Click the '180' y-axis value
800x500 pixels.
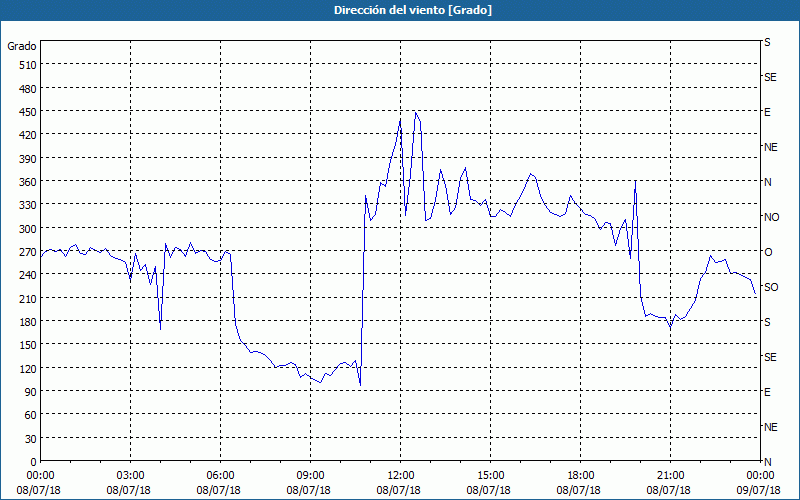click(x=28, y=322)
